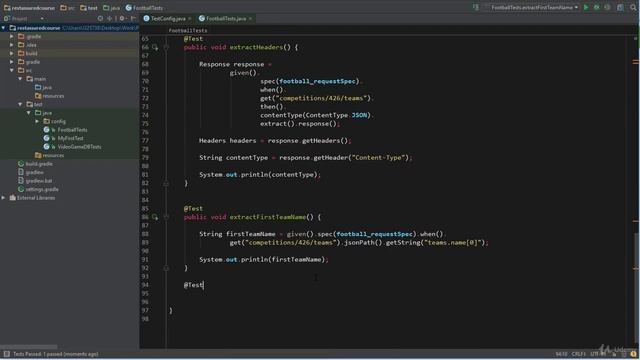This screenshot has width=640, height=360.
Task: Collapse all icon in Project panel
Action: point(109,18)
